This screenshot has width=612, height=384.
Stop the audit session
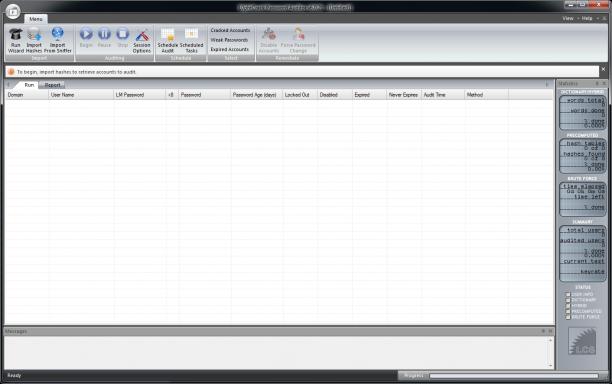coord(122,37)
